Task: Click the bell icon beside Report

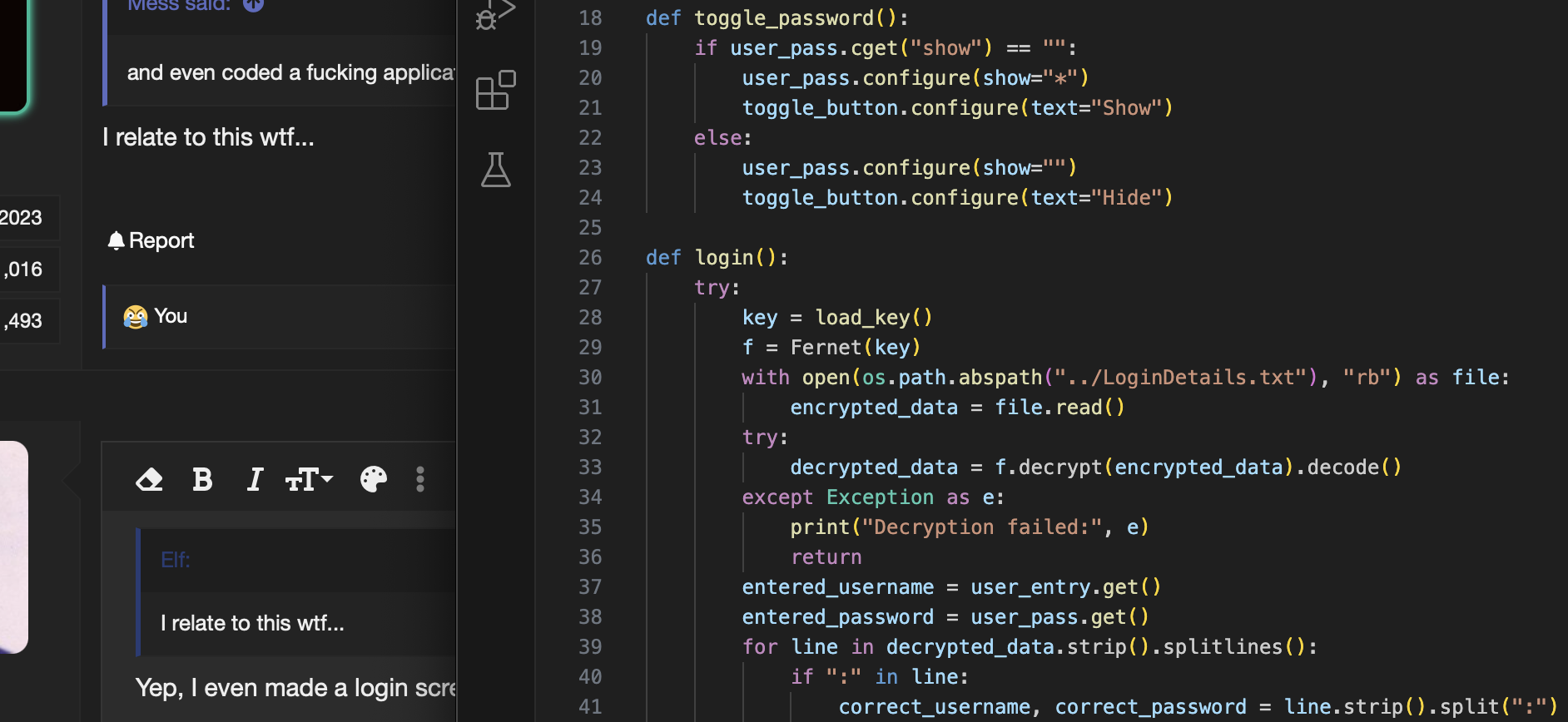Action: (116, 240)
